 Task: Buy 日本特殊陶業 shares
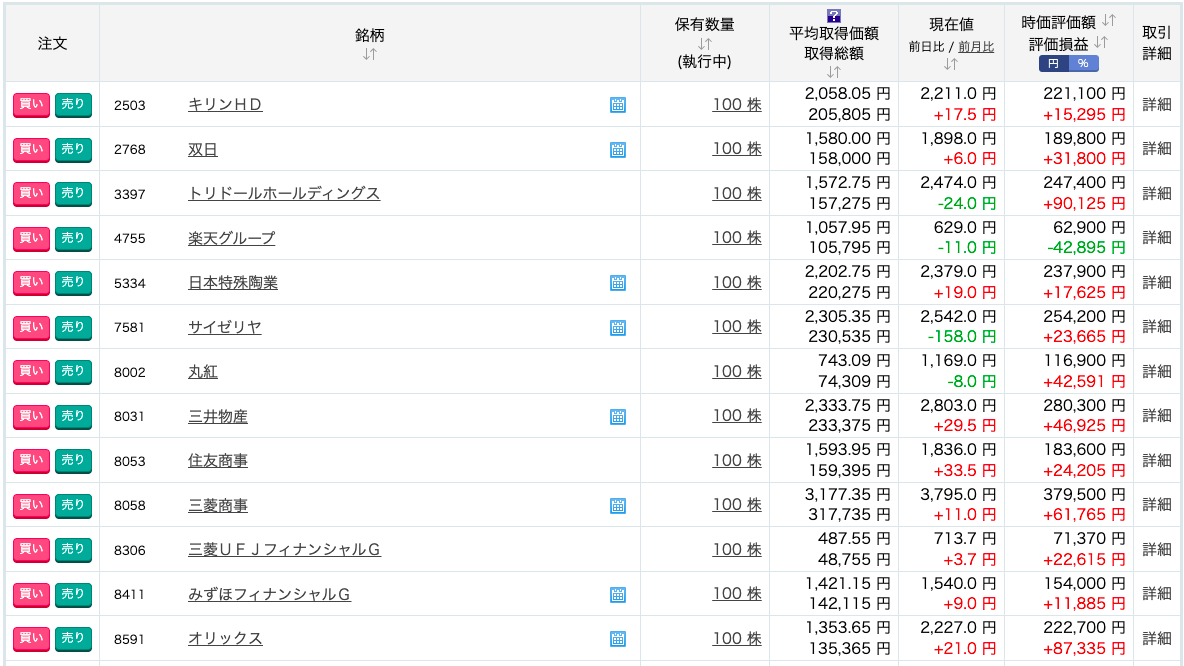pos(31,283)
